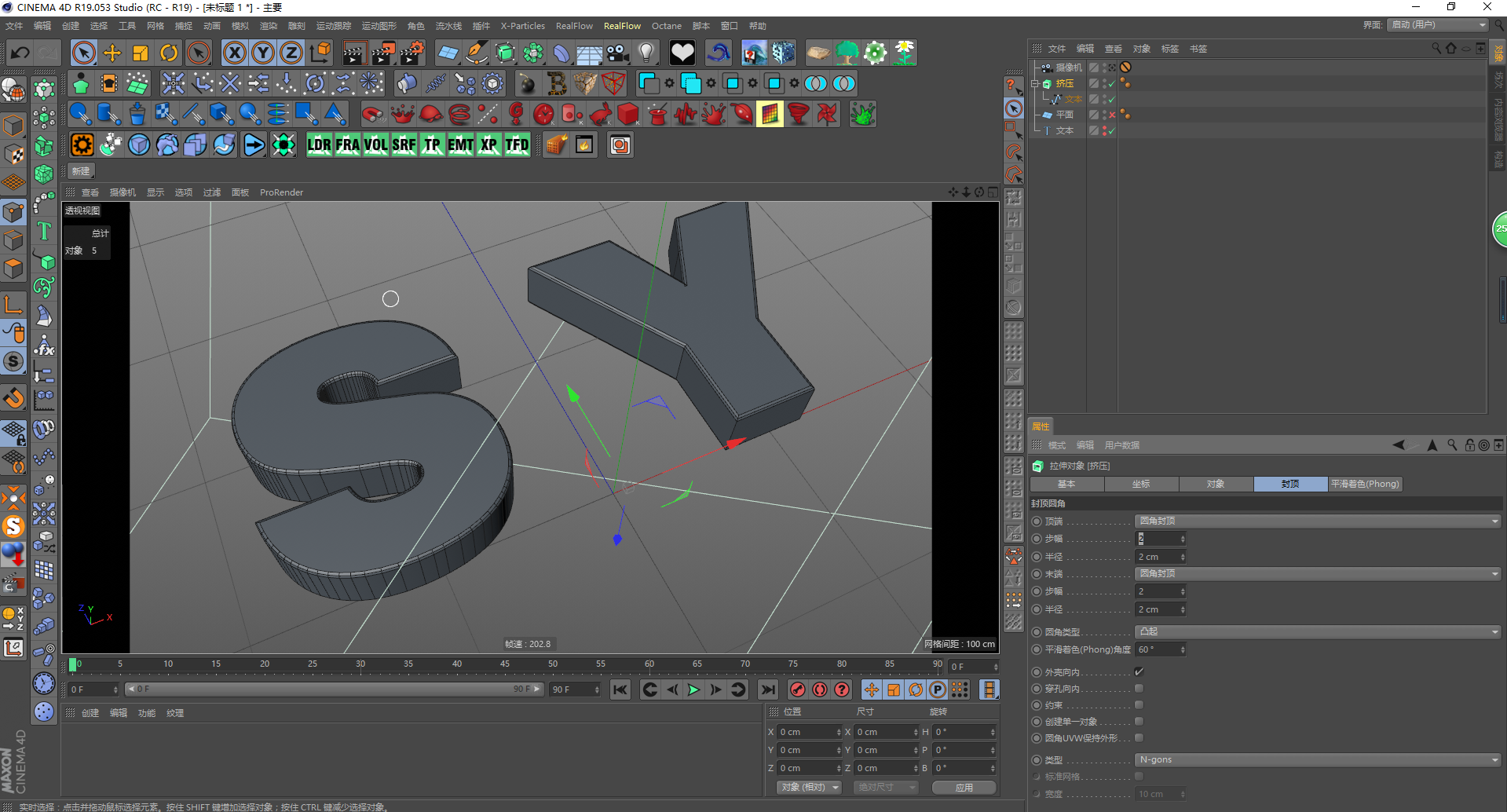Collapse the 挤压 object tree node
1507x812 pixels.
(1035, 83)
